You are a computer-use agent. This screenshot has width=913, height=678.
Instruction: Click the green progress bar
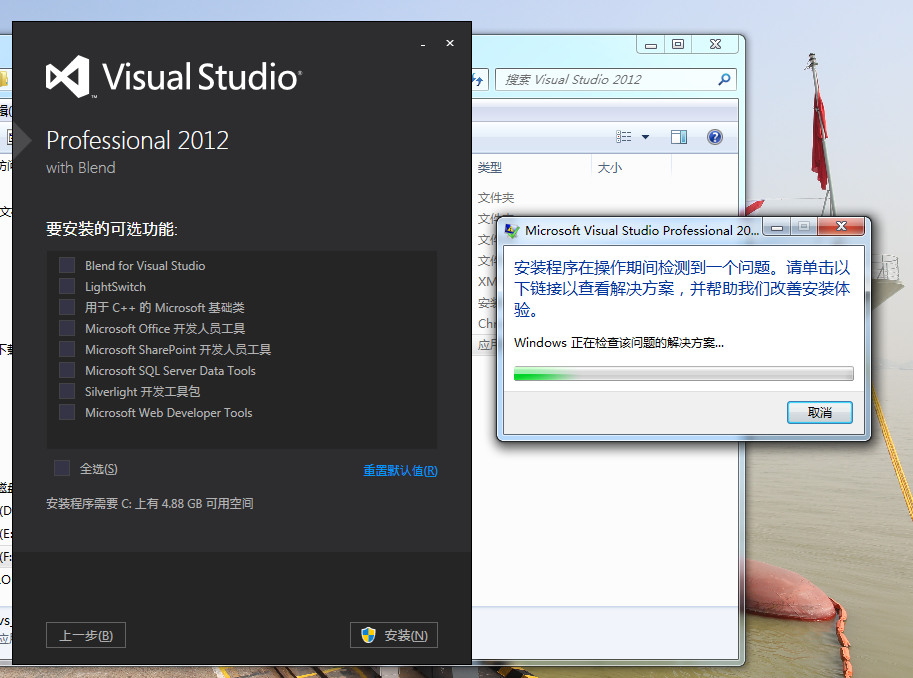(x=684, y=373)
